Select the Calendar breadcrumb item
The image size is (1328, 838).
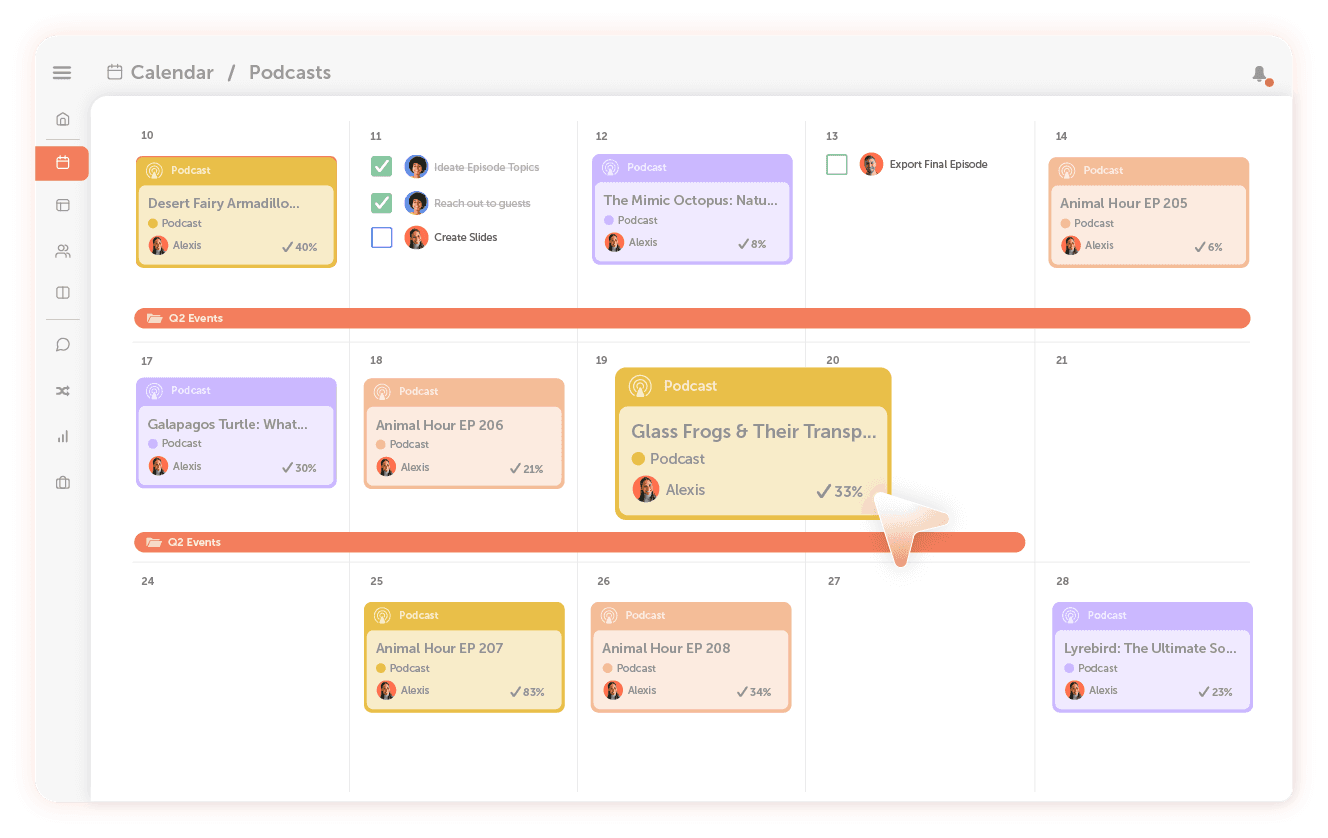171,72
